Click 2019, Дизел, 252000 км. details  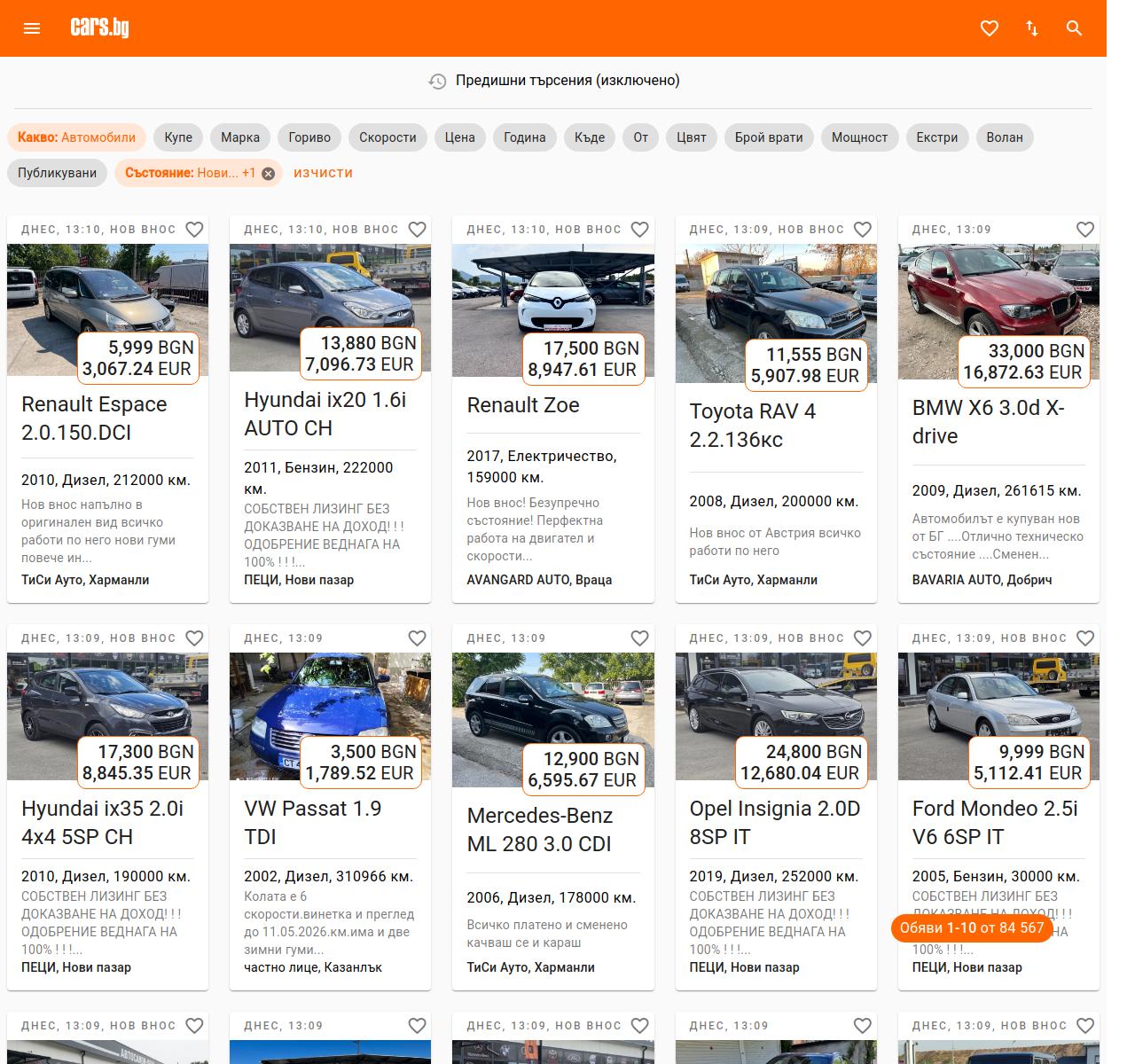coord(774,876)
